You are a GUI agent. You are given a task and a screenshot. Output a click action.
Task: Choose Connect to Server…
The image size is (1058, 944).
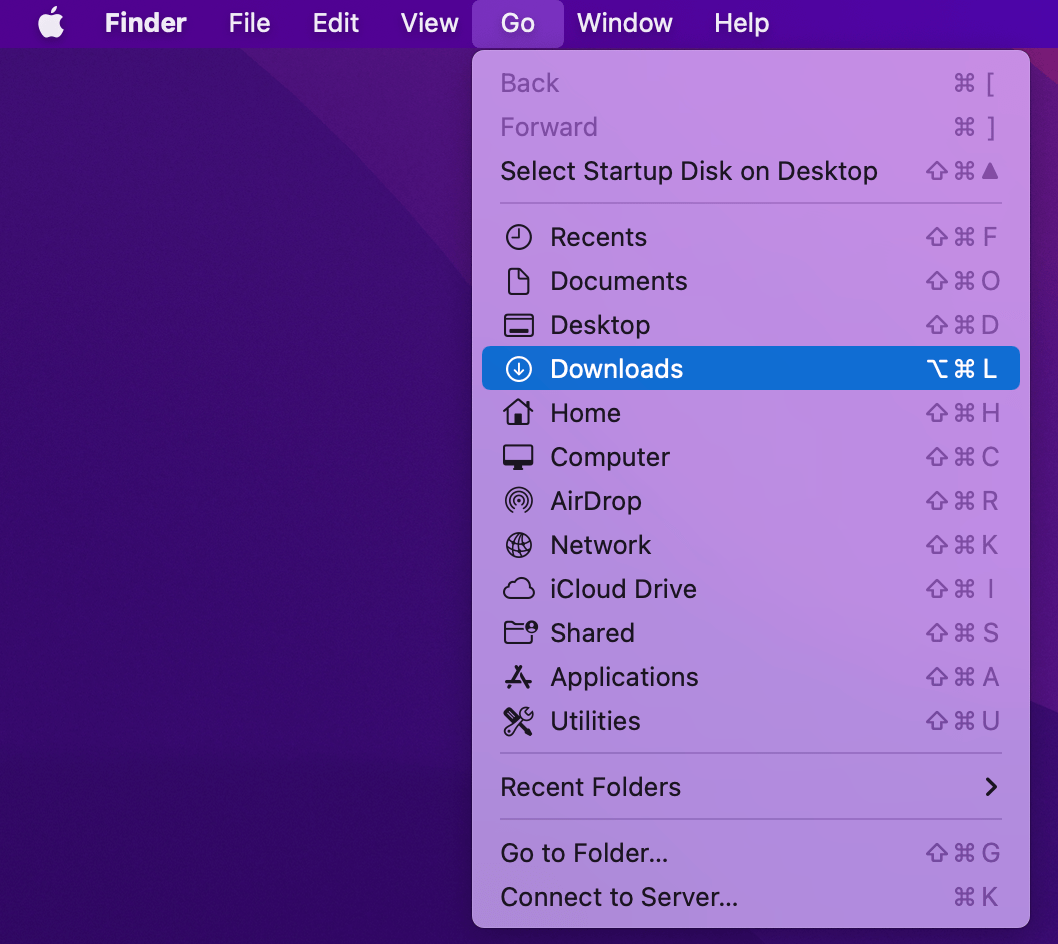pos(750,897)
